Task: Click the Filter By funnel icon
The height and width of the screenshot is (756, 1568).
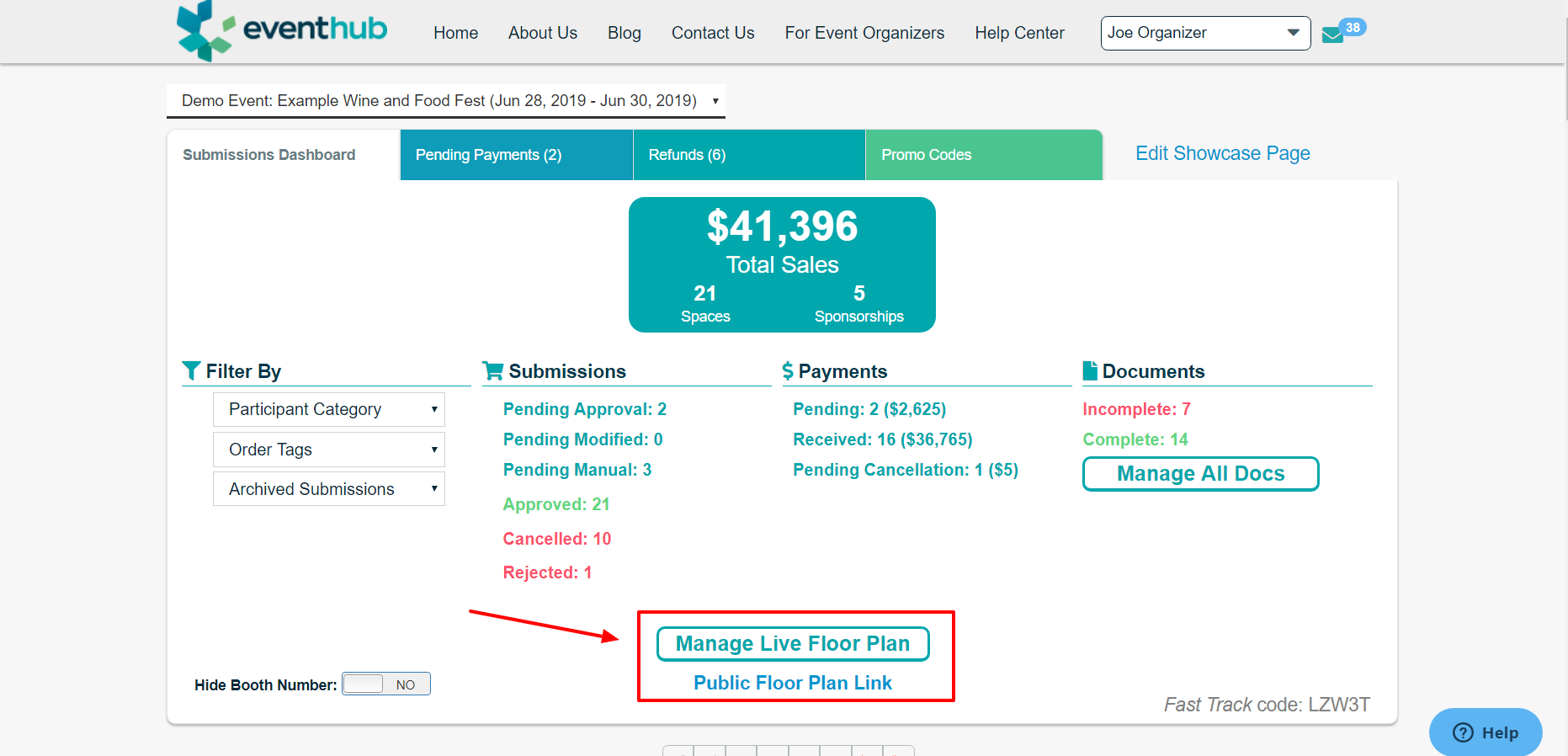Action: point(191,370)
